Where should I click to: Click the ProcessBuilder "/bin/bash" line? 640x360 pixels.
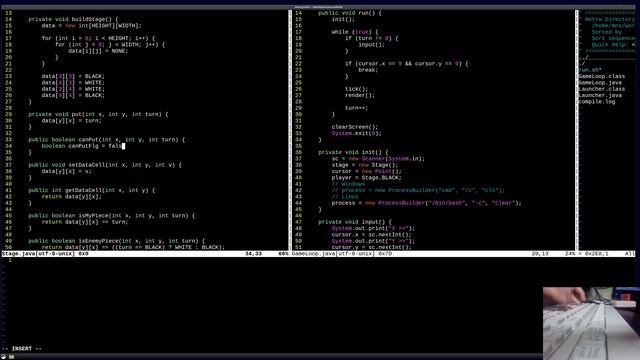pos(427,203)
